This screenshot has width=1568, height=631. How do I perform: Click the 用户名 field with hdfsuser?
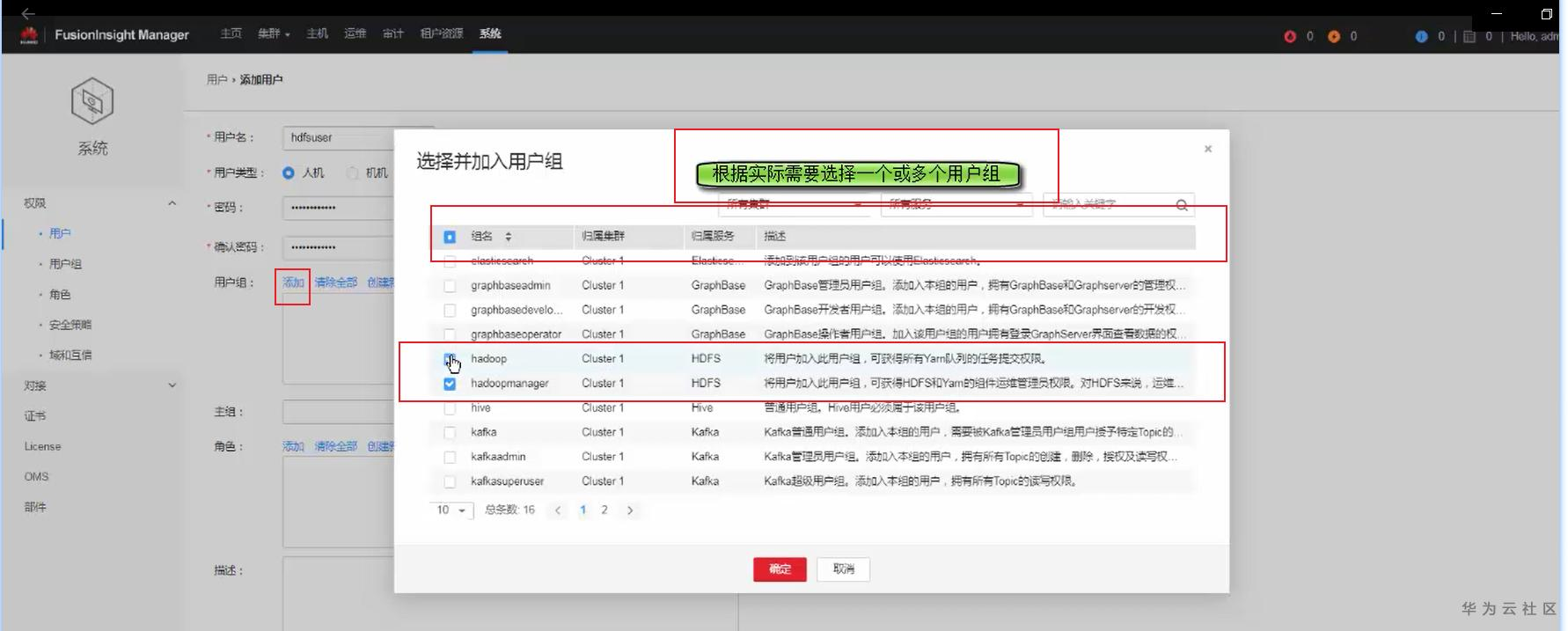coord(339,138)
